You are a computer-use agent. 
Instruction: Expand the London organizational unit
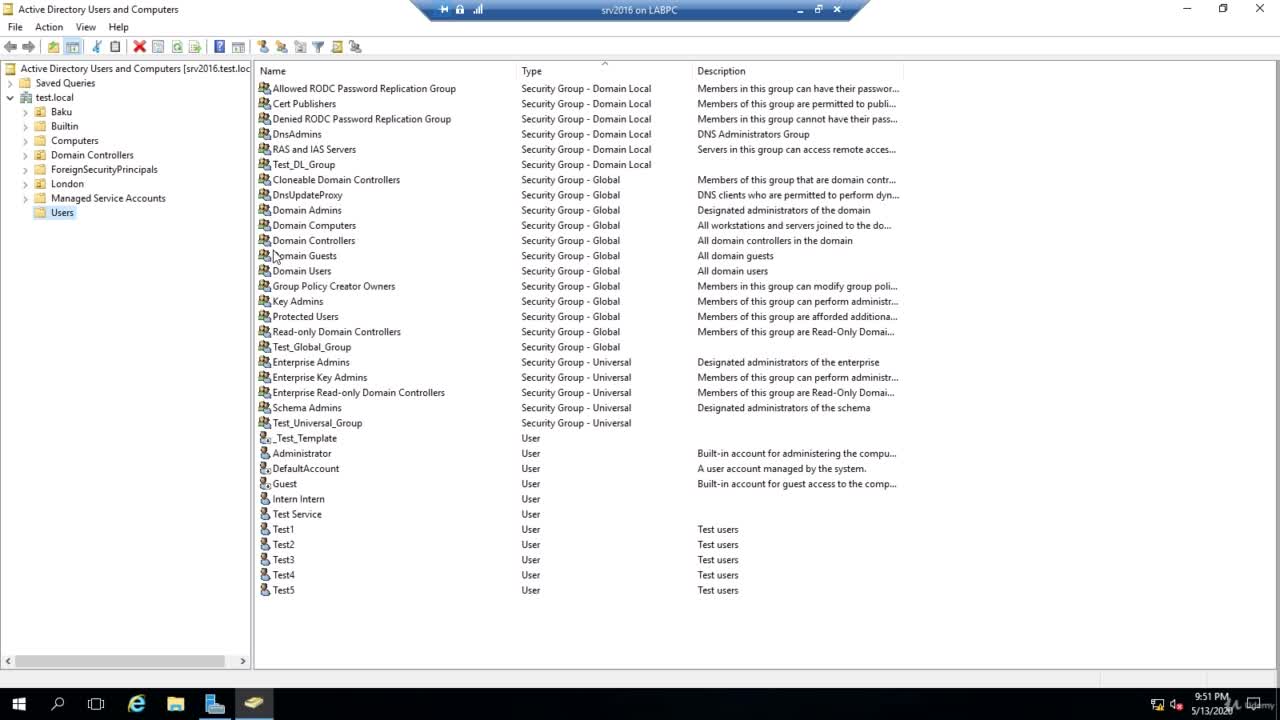(26, 184)
